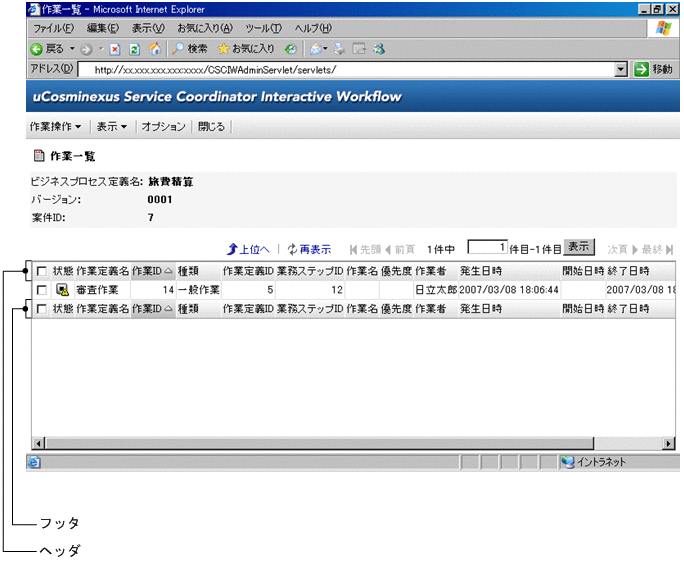Sort by 作業ID in header row

pos(153,271)
